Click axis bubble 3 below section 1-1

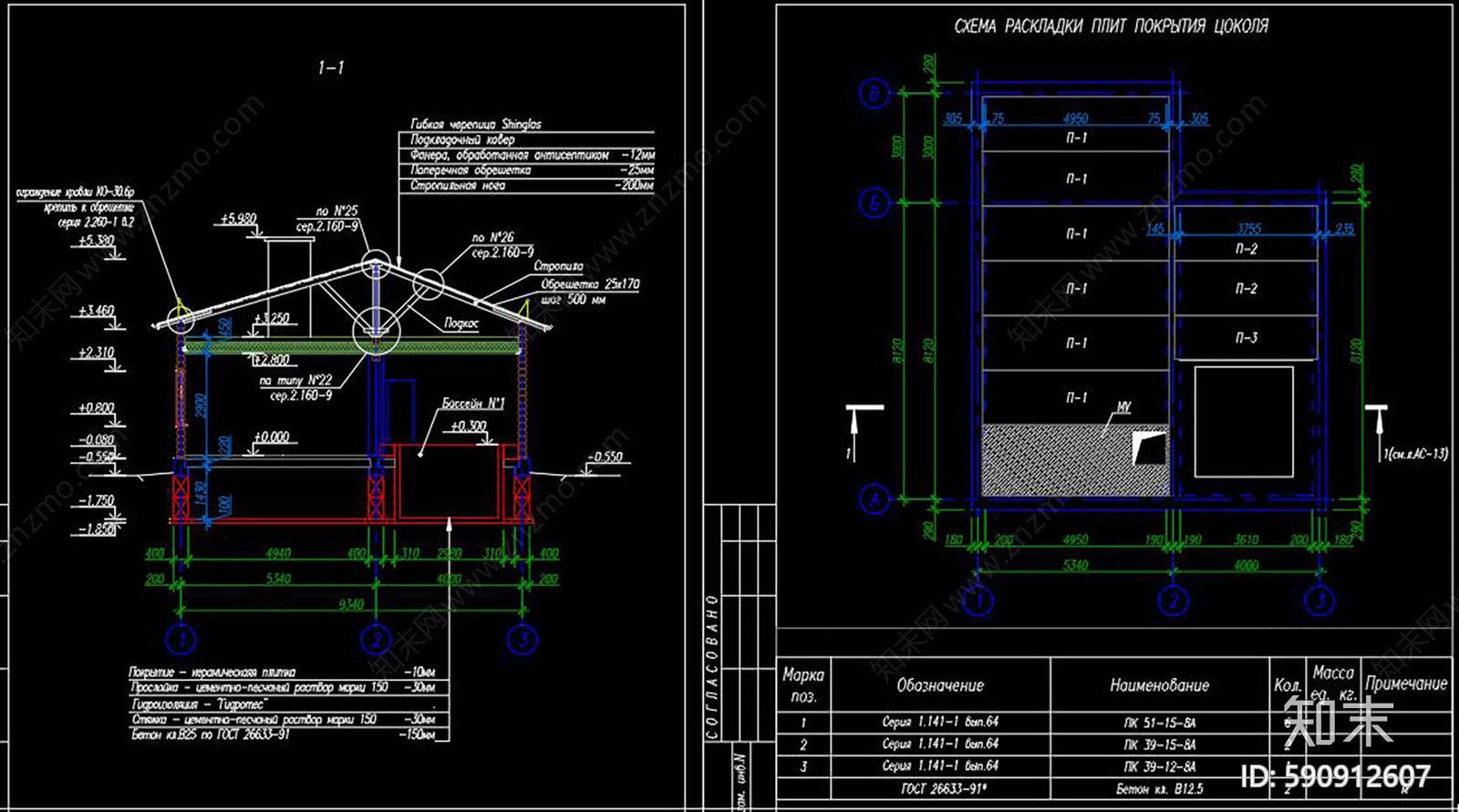tap(523, 640)
